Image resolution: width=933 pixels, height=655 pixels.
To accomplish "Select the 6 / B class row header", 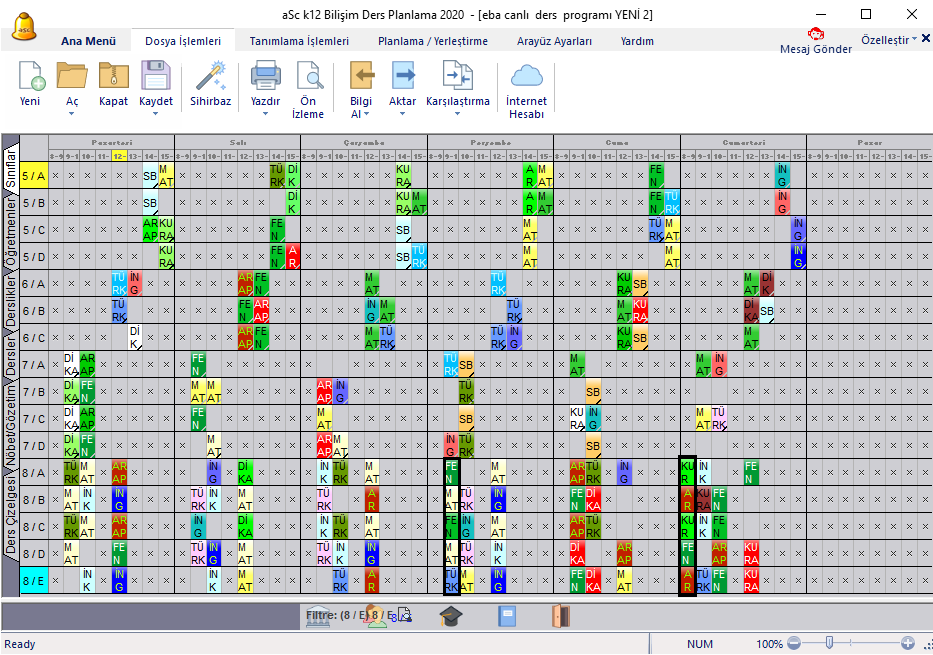I will (34, 311).
